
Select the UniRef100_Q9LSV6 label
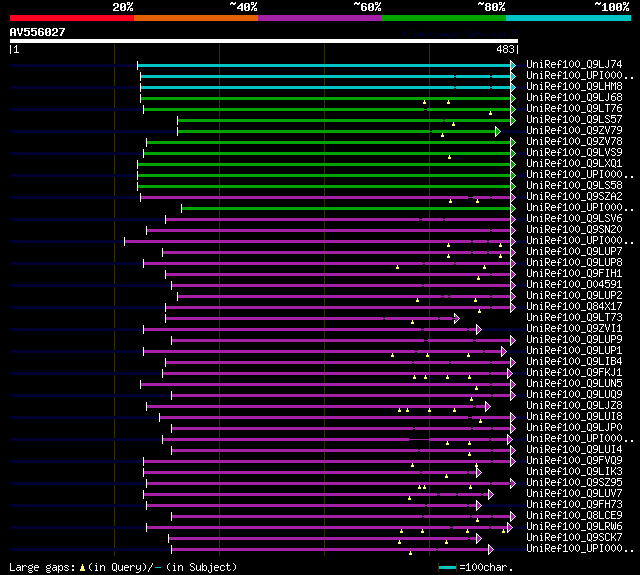574,219
